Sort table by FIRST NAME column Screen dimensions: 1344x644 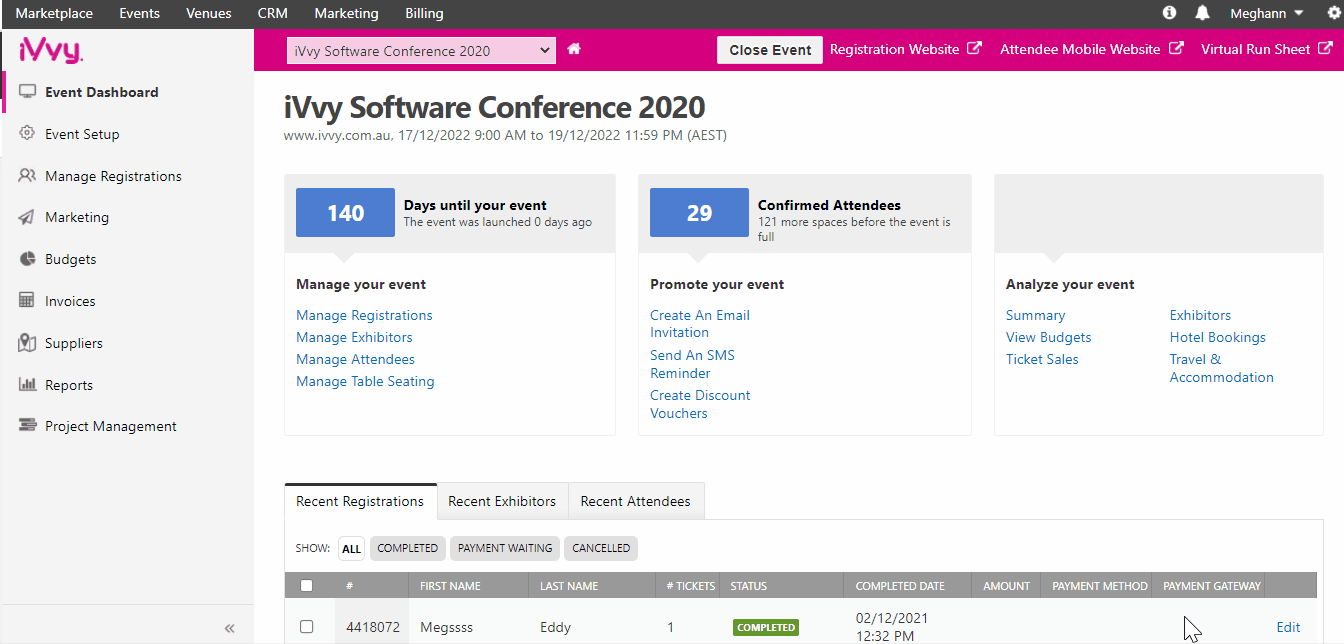(450, 586)
